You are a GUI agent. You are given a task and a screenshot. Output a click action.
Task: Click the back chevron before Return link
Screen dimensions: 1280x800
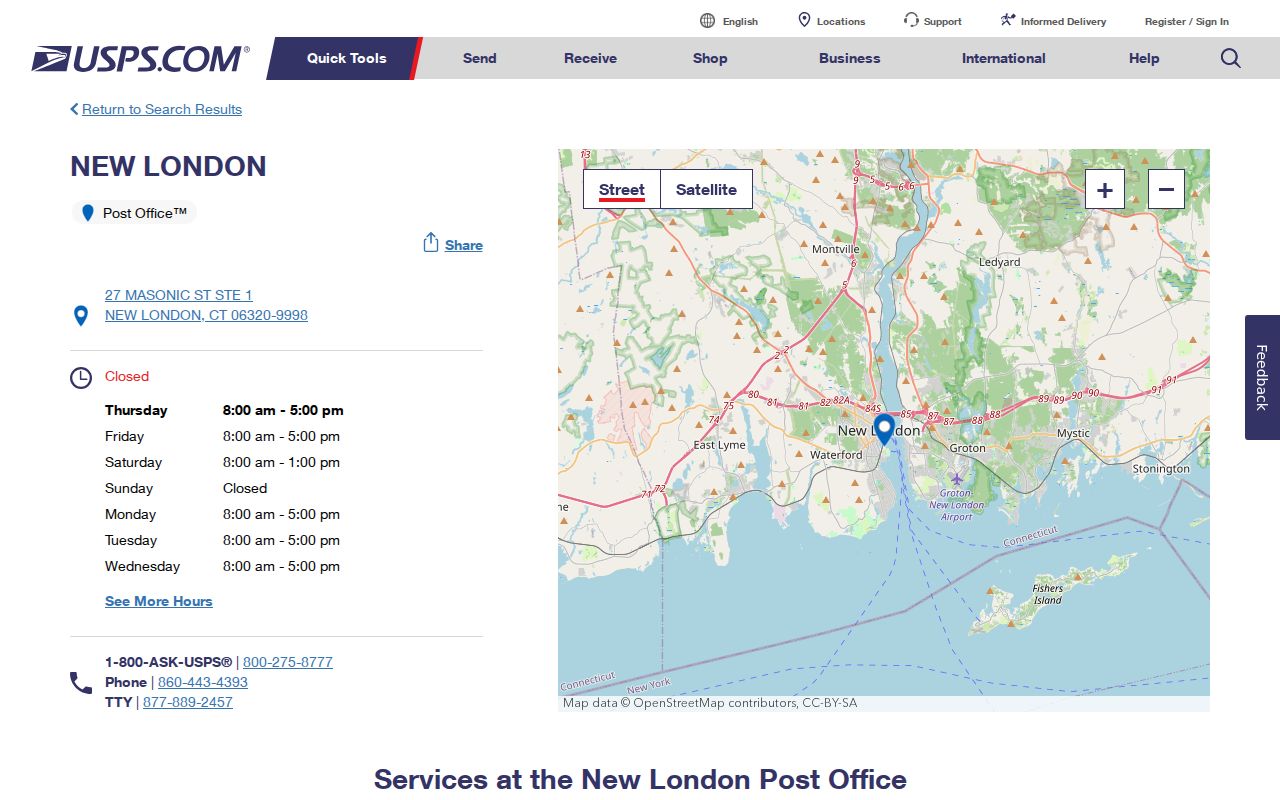74,109
